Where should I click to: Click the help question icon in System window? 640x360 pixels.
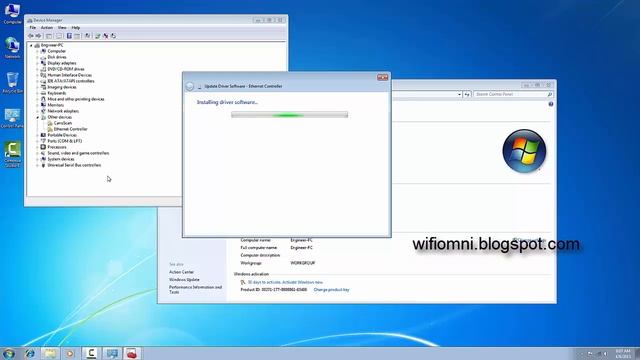click(551, 104)
